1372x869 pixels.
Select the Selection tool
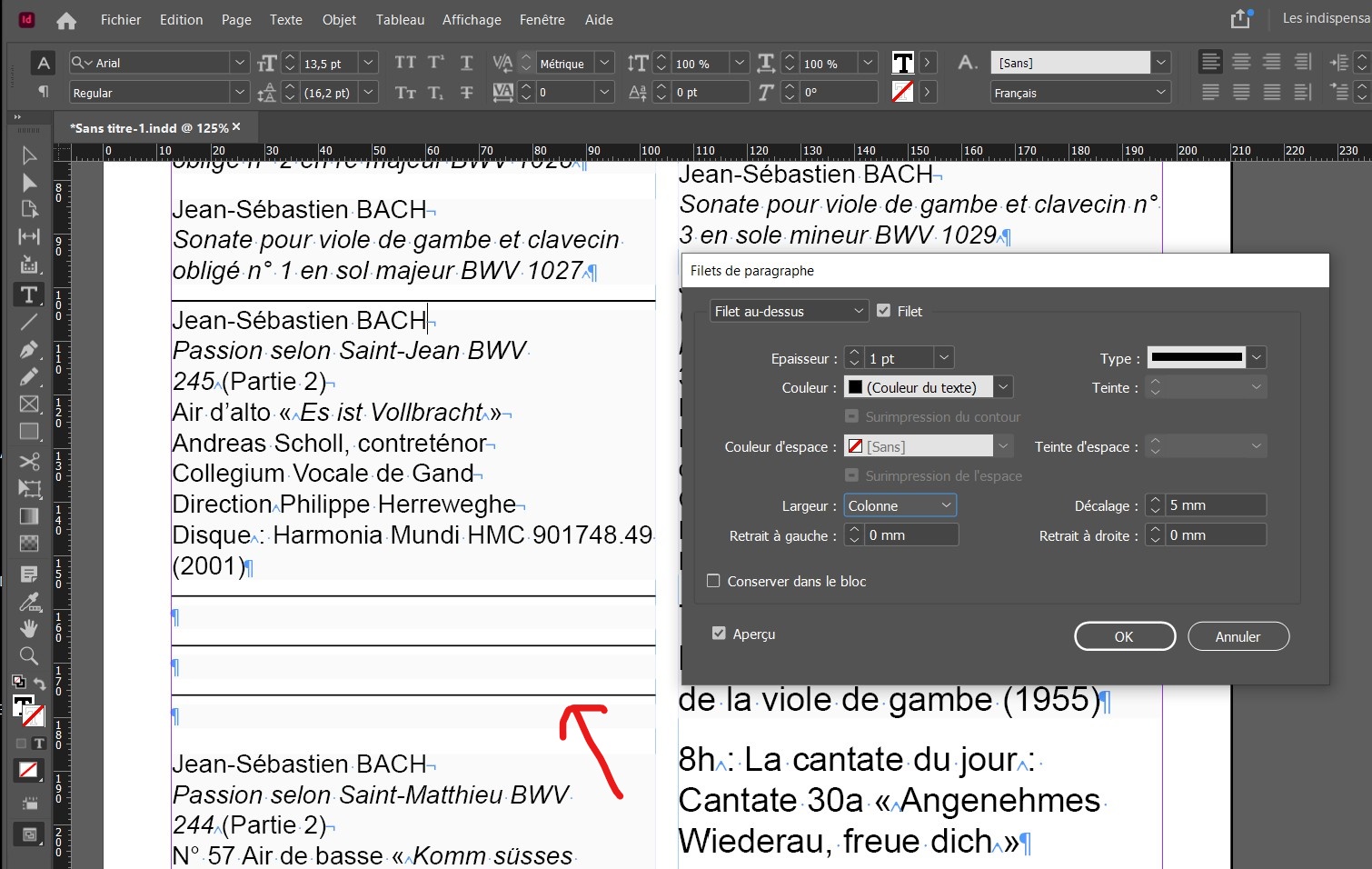(x=28, y=155)
